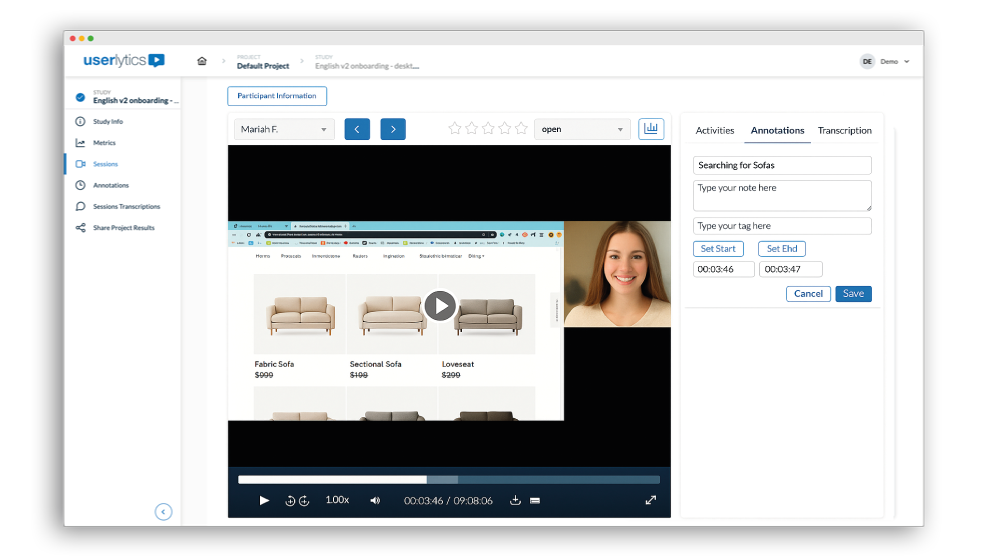Open Sessions Transcriptions in sidebar

click(x=126, y=207)
